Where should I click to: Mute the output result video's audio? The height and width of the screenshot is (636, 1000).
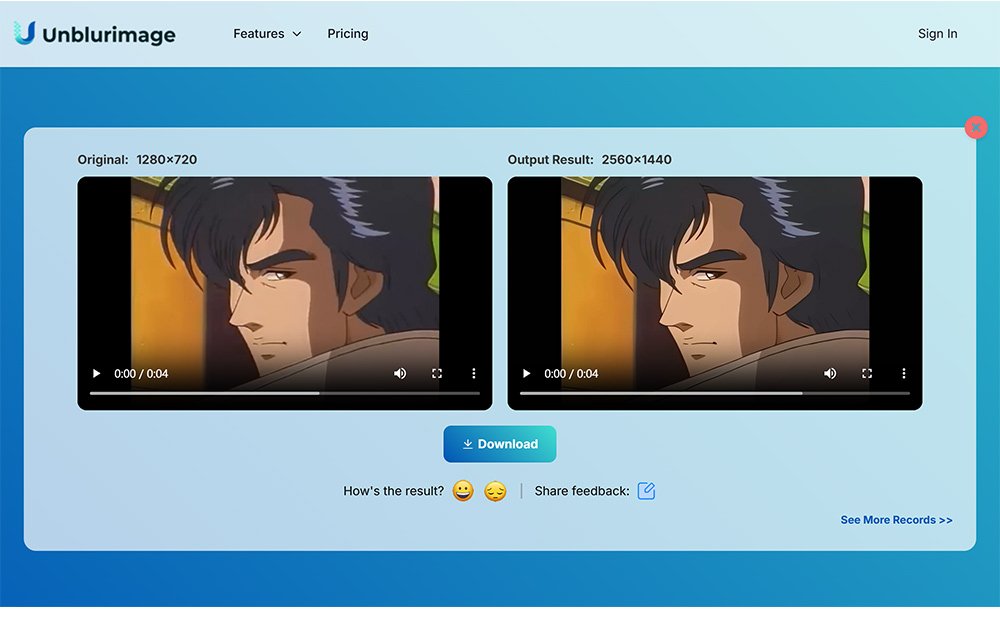(830, 374)
